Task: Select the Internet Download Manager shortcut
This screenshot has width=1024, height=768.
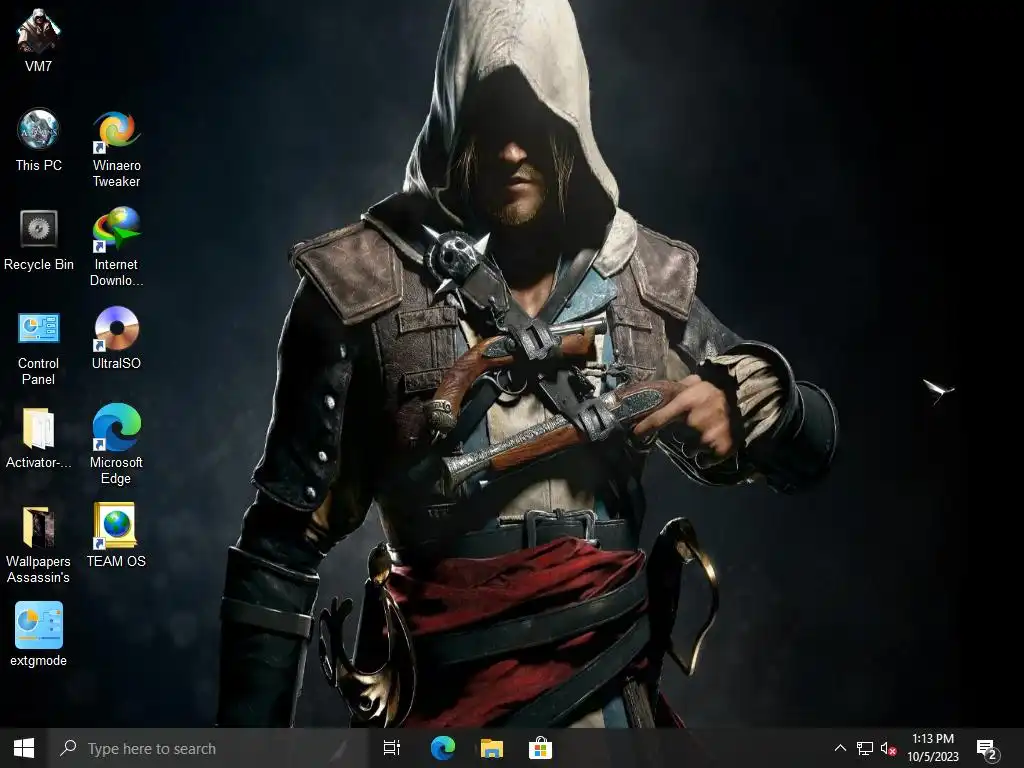Action: coord(116,247)
